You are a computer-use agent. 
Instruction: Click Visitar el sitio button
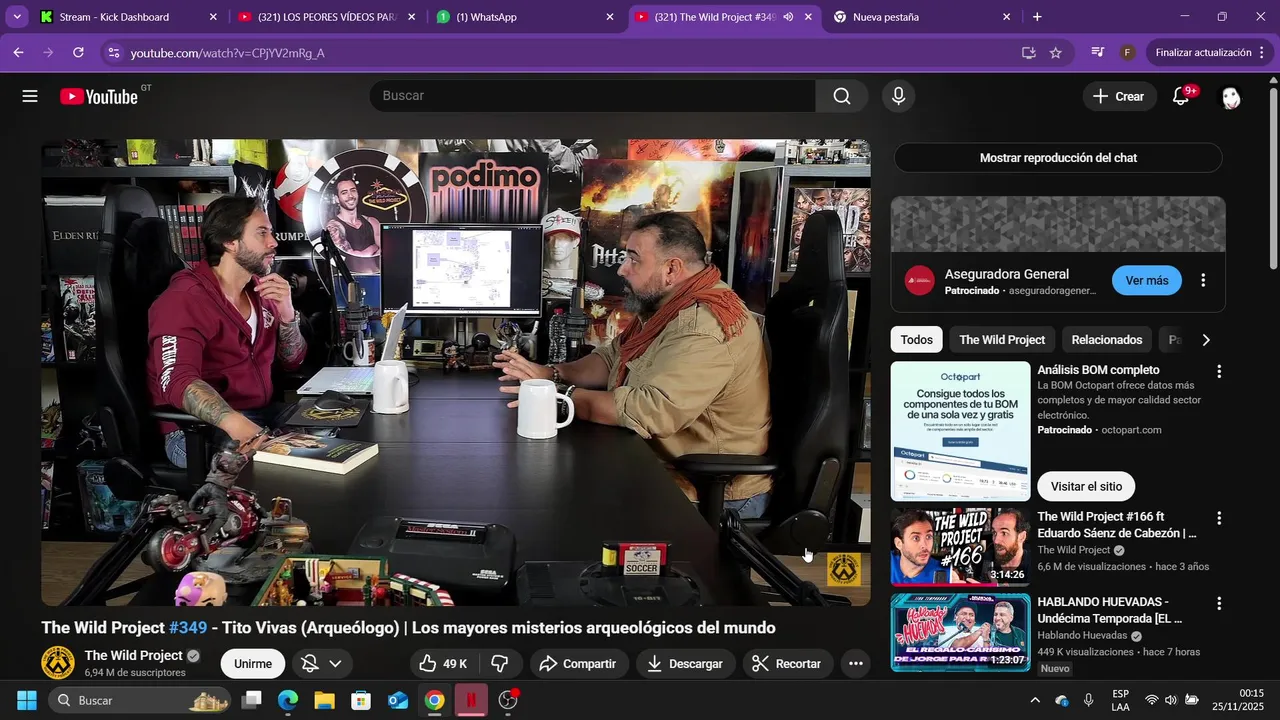click(x=1086, y=487)
